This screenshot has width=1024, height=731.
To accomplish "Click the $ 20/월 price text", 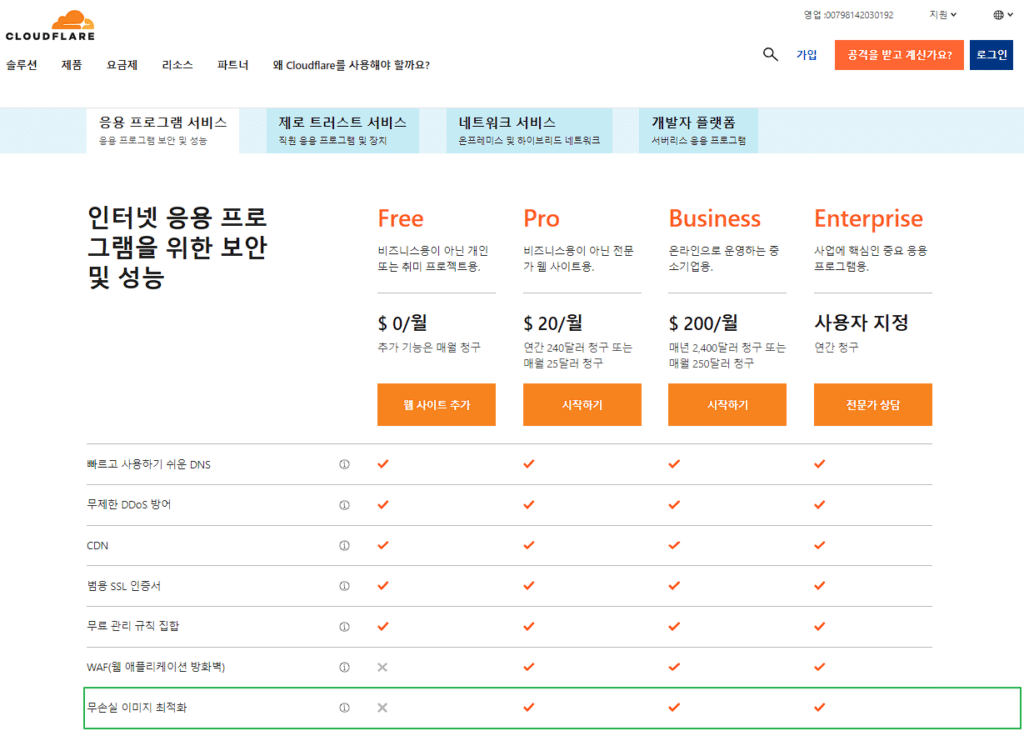I will pos(552,322).
